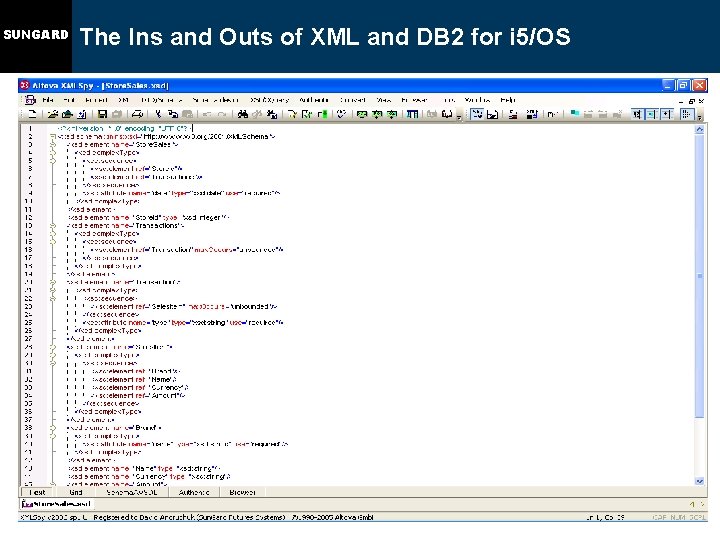Viewport: 720px width, 540px height.
Task: Open the Convert menu
Action: tap(353, 100)
